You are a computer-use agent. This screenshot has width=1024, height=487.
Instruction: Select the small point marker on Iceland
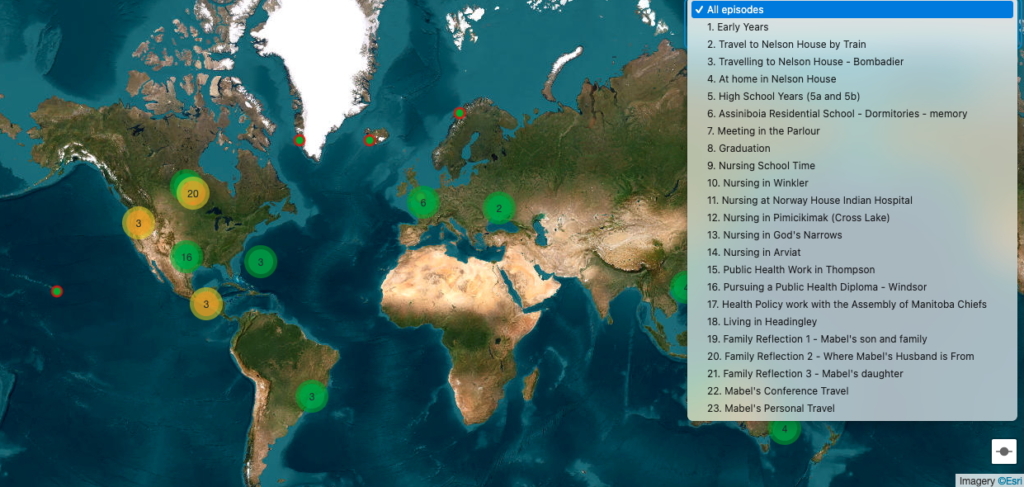(369, 140)
